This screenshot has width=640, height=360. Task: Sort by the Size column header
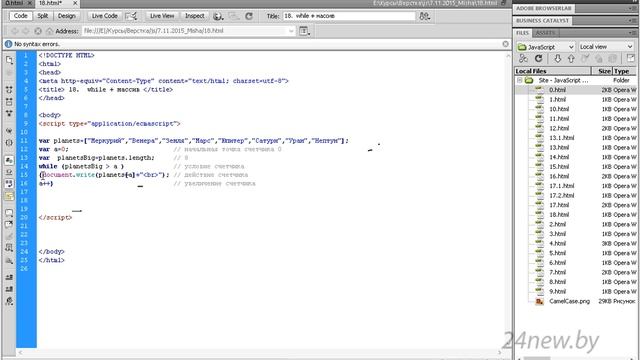[x=602, y=71]
